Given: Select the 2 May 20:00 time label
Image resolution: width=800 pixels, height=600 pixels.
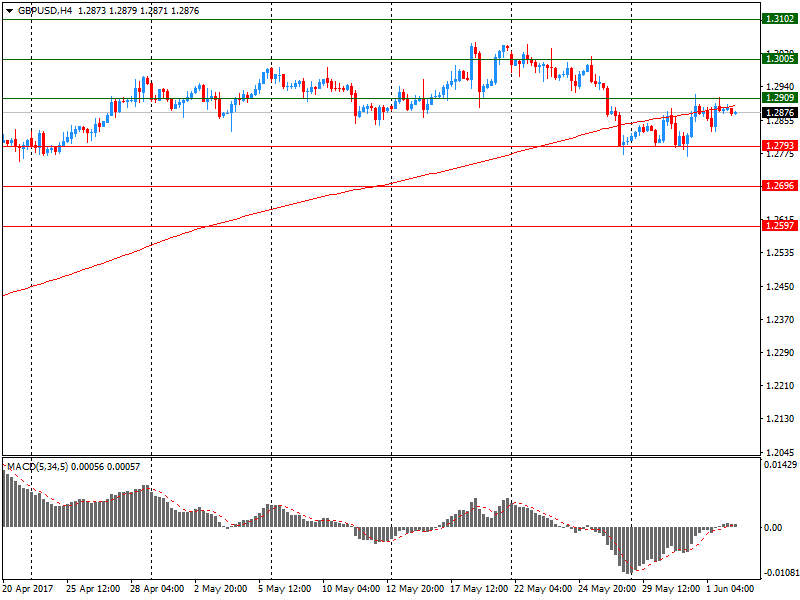Looking at the screenshot, I should tap(220, 589).
